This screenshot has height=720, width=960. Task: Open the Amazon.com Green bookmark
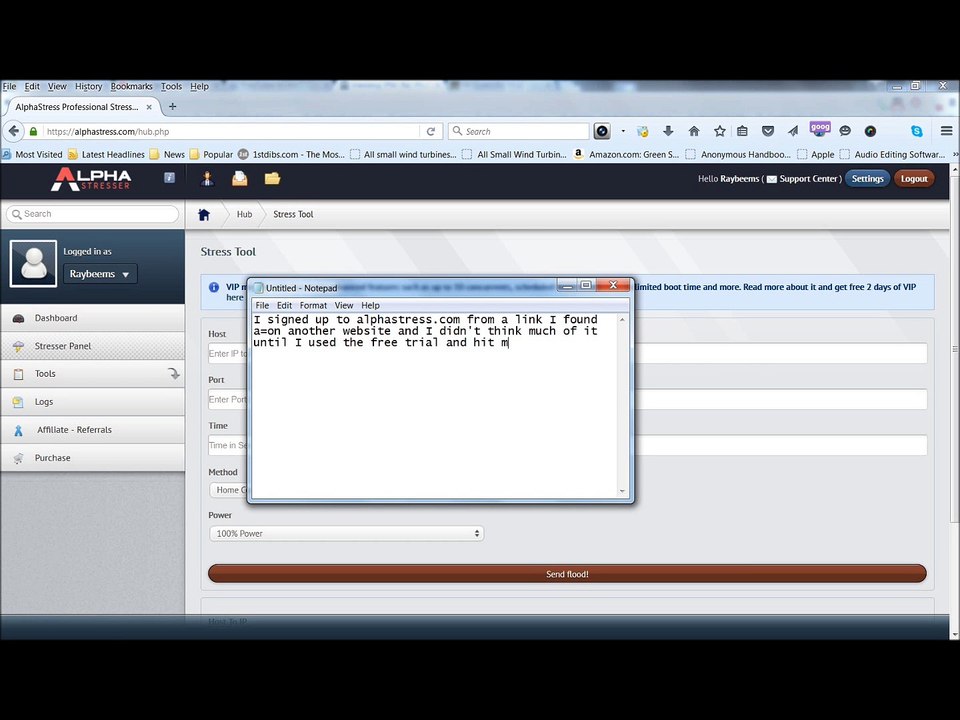[626, 154]
